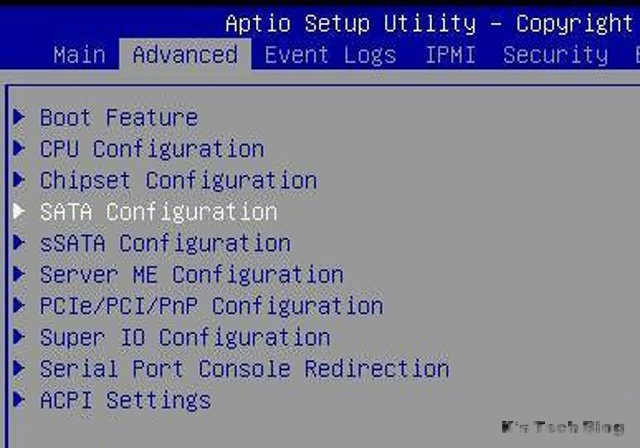Image resolution: width=640 pixels, height=448 pixels.
Task: Enter CPU Configuration settings
Action: [x=151, y=149]
